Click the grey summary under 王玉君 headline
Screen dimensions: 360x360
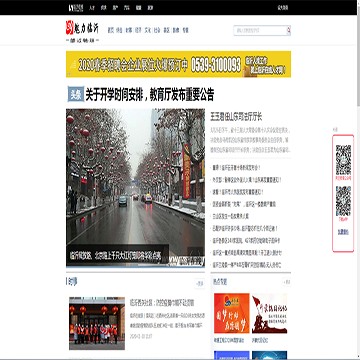pos(250,139)
